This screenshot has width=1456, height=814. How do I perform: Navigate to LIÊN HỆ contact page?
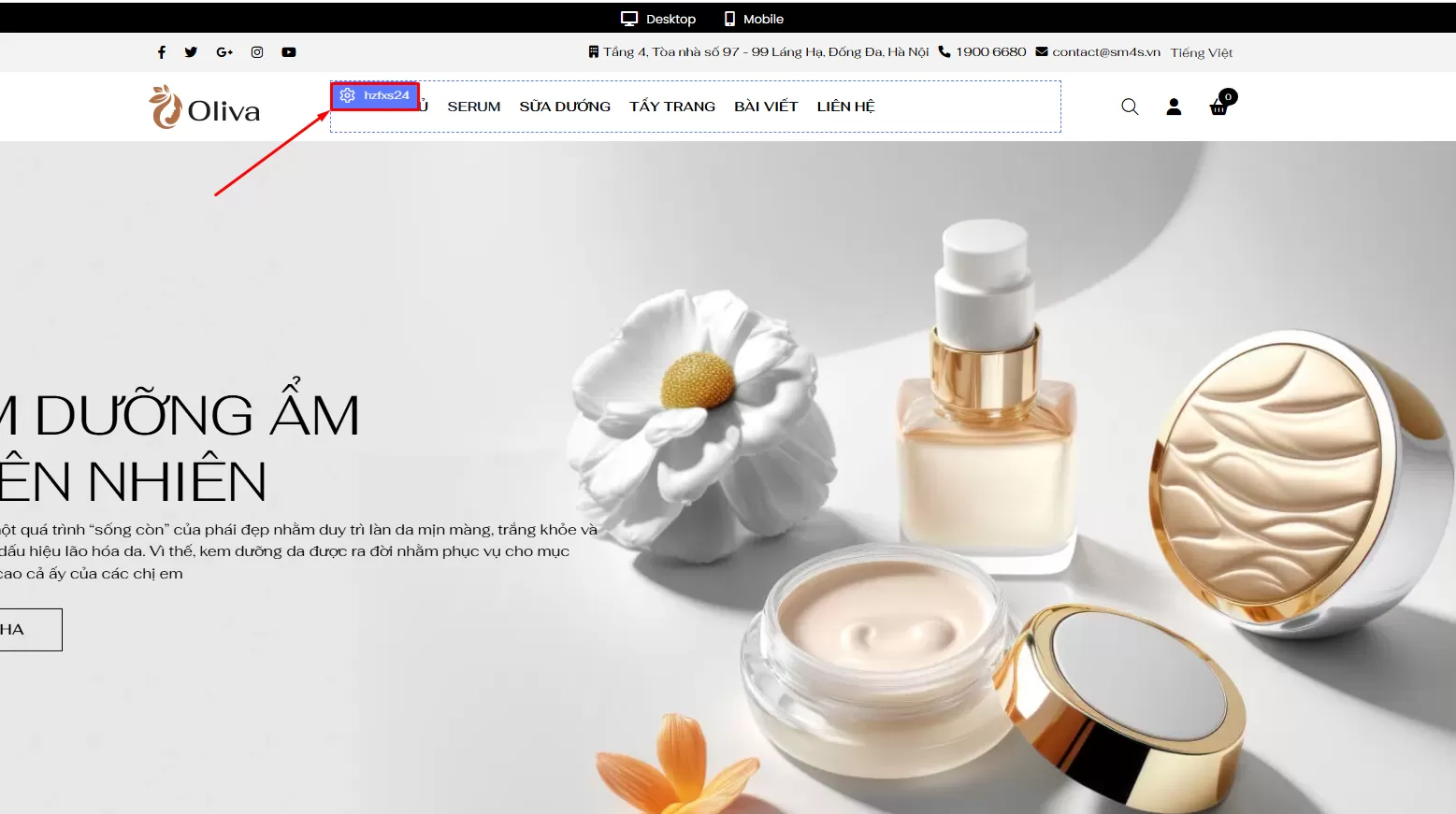[845, 107]
